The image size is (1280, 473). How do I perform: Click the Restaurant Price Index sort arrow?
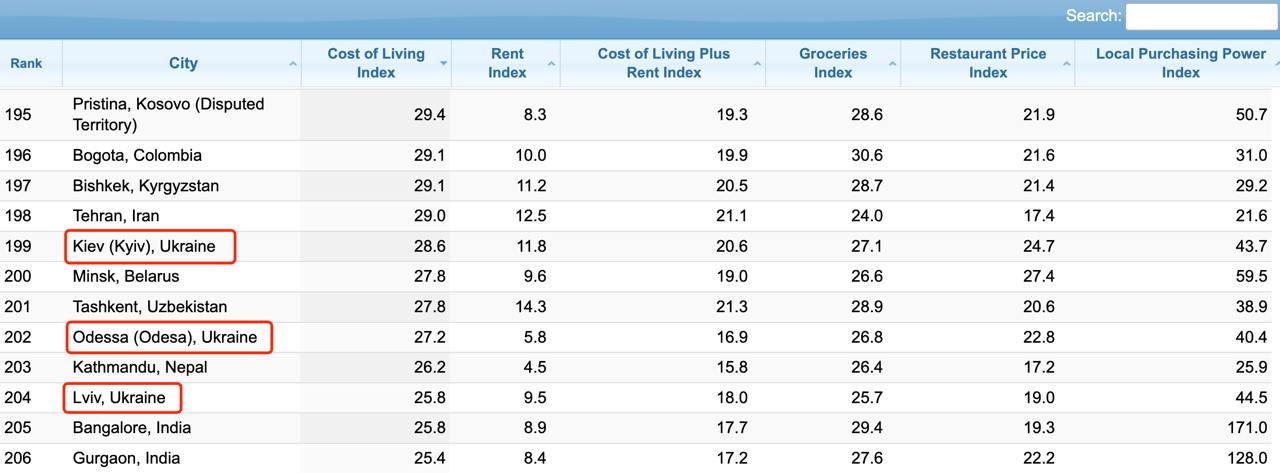(x=1066, y=64)
